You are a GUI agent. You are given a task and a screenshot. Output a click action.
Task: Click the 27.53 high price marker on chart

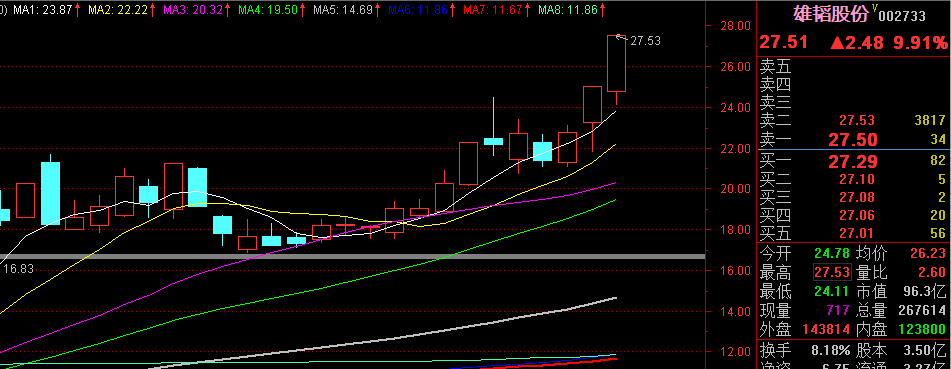pyautogui.click(x=645, y=41)
